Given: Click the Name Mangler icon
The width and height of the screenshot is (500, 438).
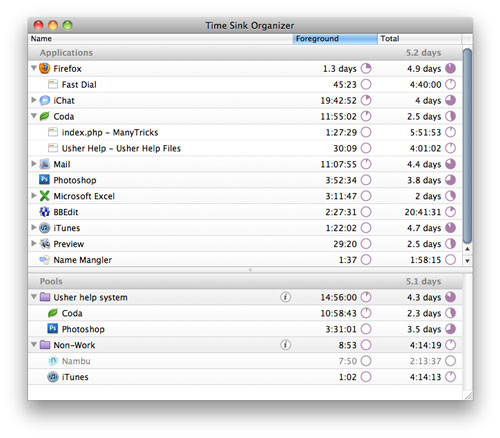Looking at the screenshot, I should (x=44, y=260).
